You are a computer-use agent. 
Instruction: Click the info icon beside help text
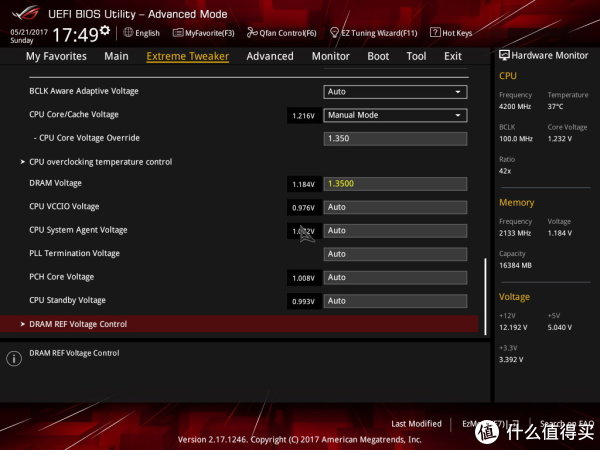14,359
